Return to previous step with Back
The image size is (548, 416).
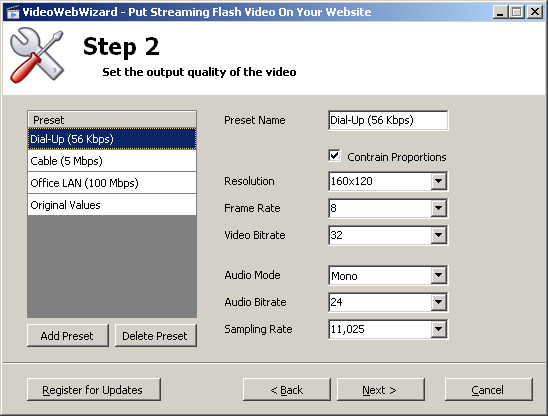coord(287,389)
